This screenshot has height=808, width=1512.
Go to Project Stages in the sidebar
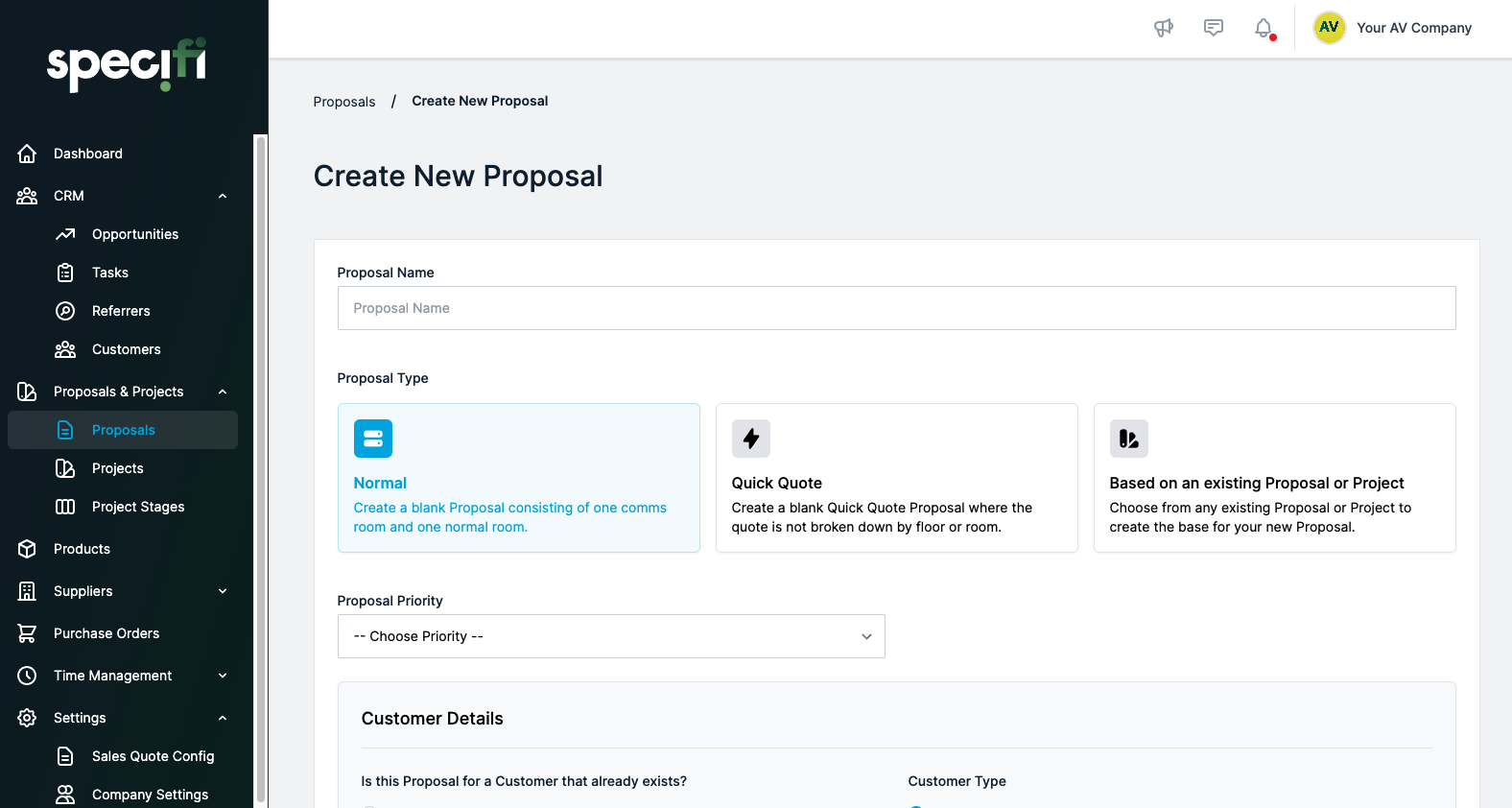pyautogui.click(x=138, y=507)
